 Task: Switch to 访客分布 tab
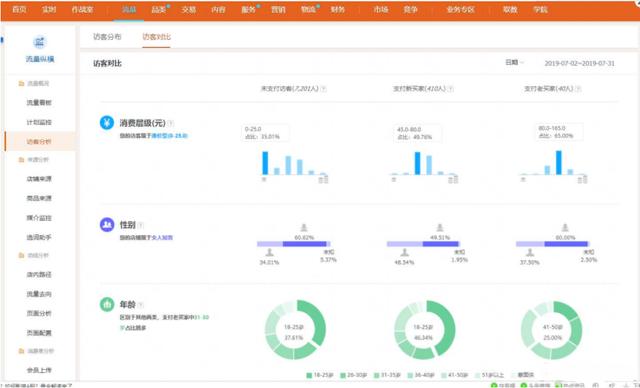[107, 37]
